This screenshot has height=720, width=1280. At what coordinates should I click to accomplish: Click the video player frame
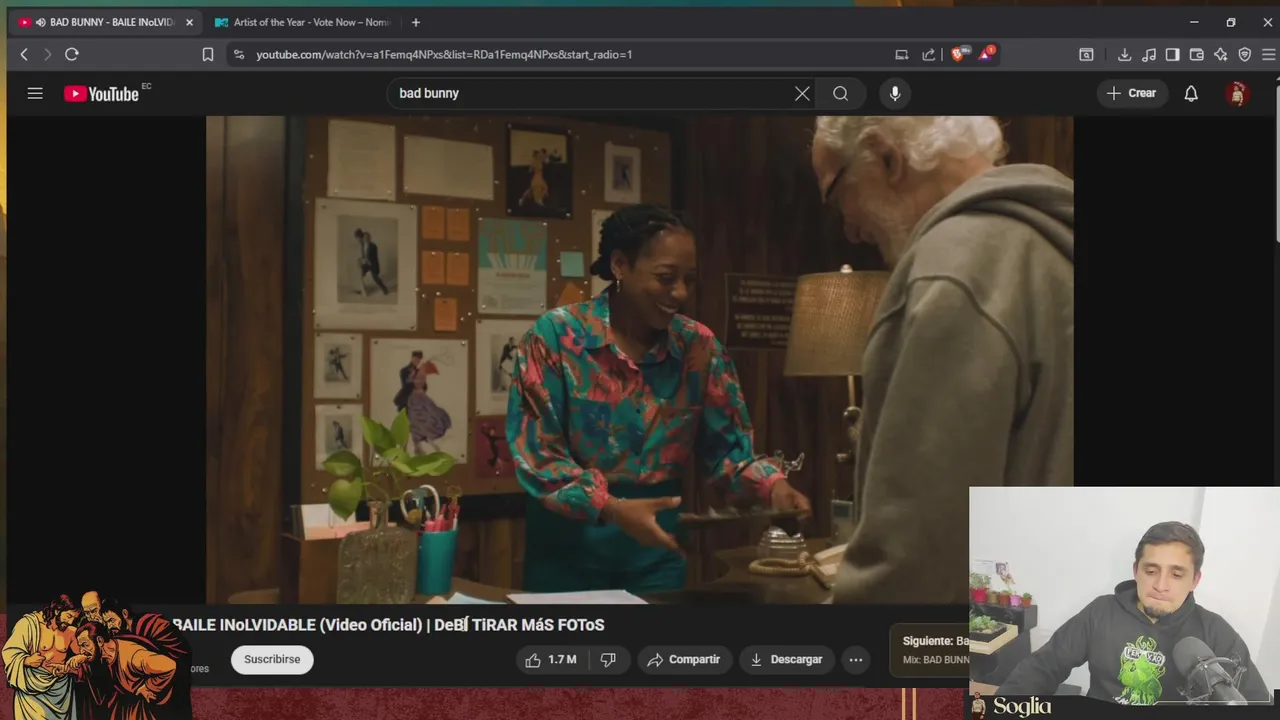coord(640,359)
